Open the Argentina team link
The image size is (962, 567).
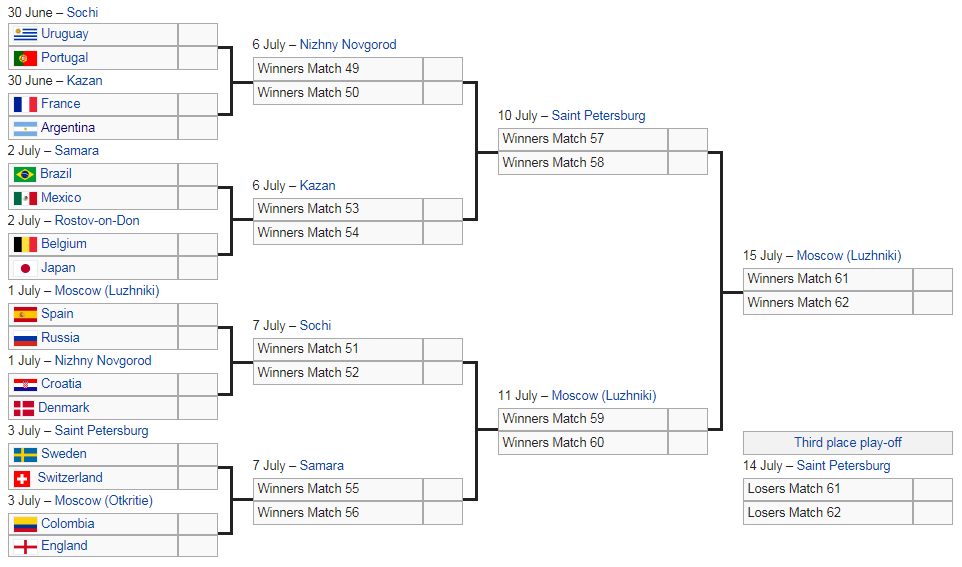[x=68, y=128]
